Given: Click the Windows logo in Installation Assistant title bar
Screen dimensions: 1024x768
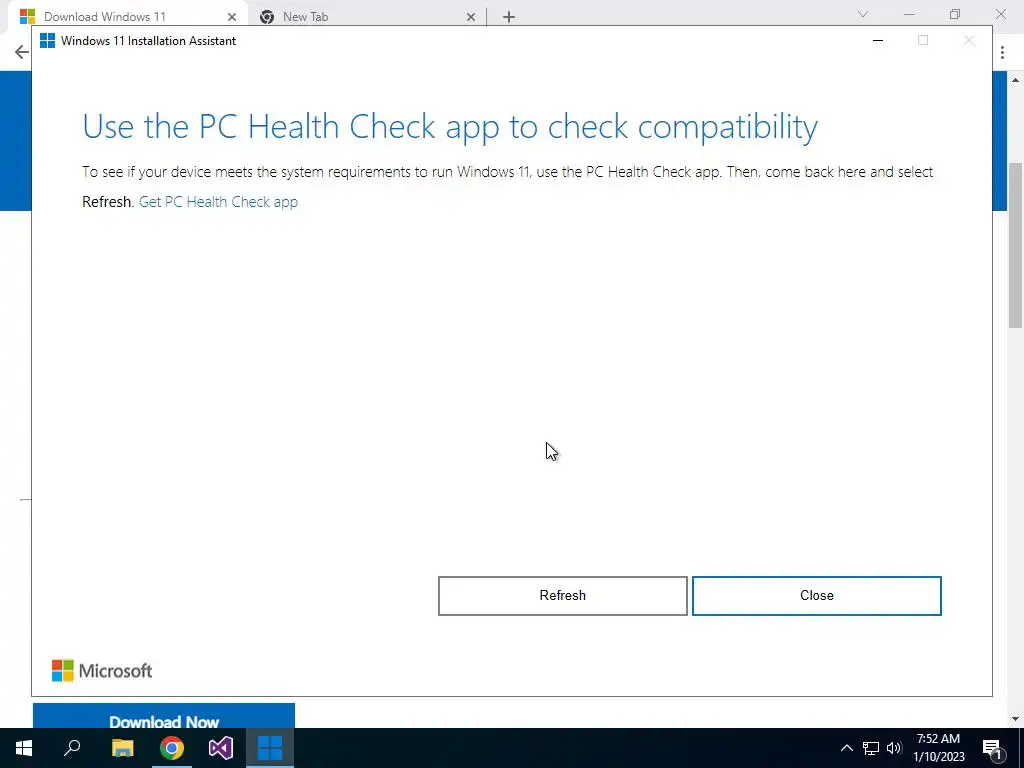Looking at the screenshot, I should 48,40.
